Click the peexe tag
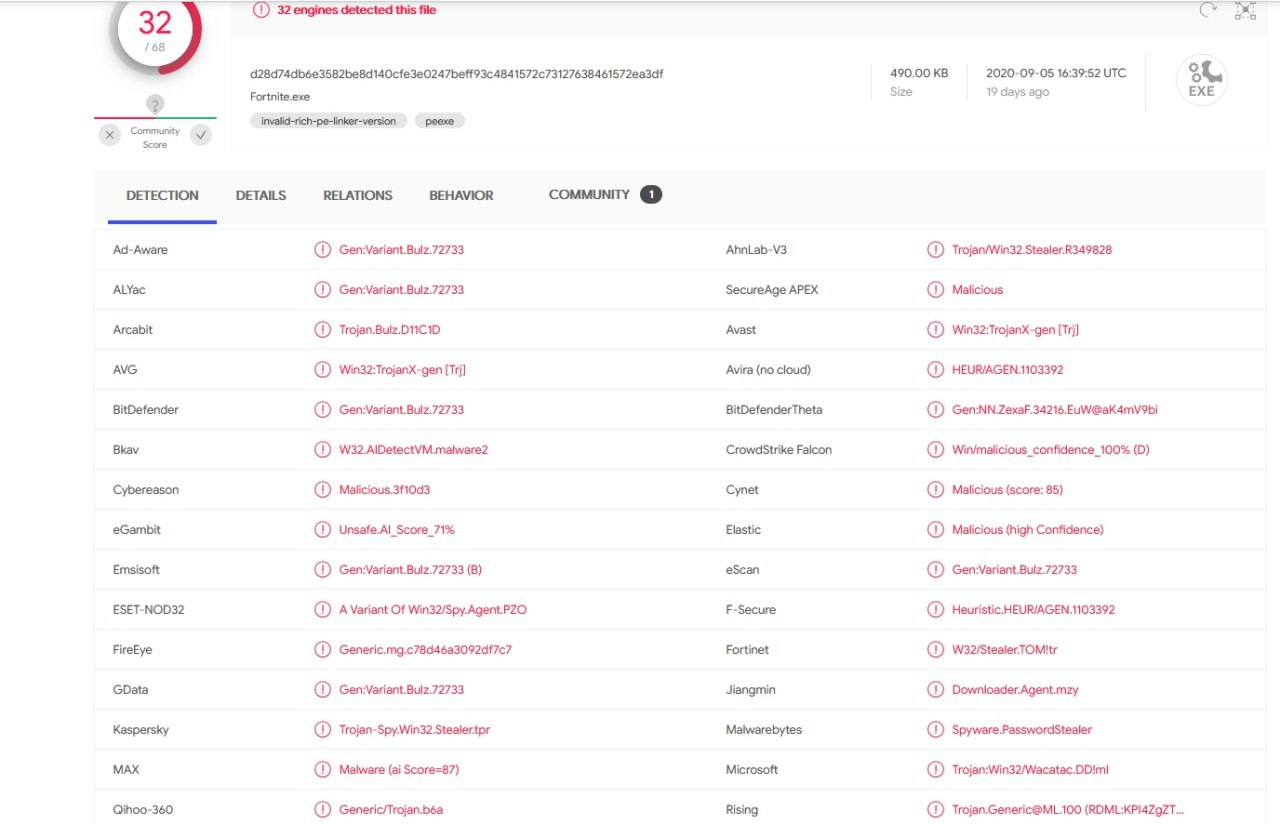The image size is (1280, 824). coord(440,121)
